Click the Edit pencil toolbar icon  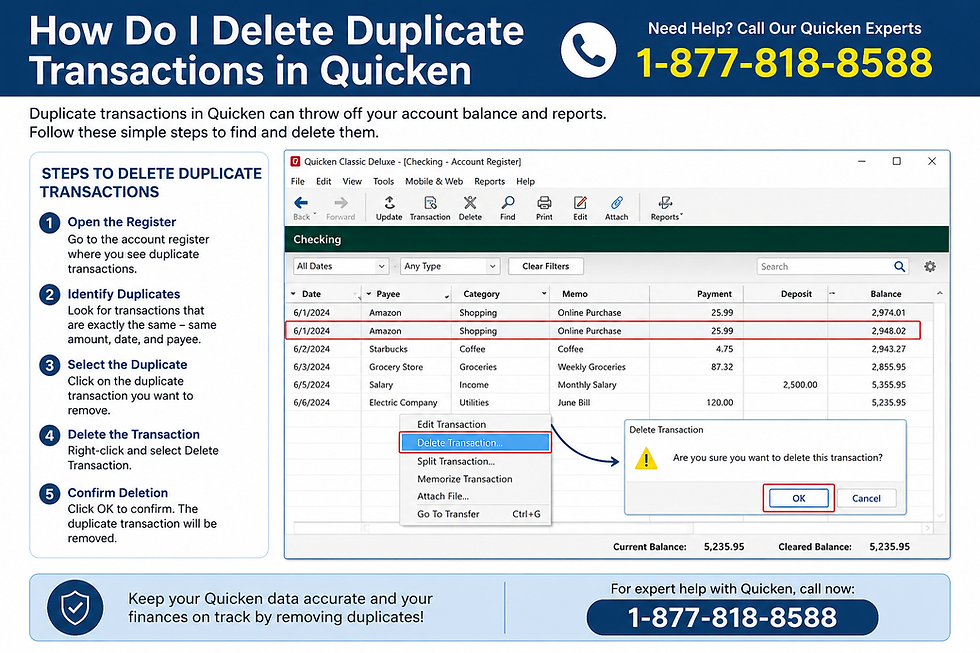(580, 202)
